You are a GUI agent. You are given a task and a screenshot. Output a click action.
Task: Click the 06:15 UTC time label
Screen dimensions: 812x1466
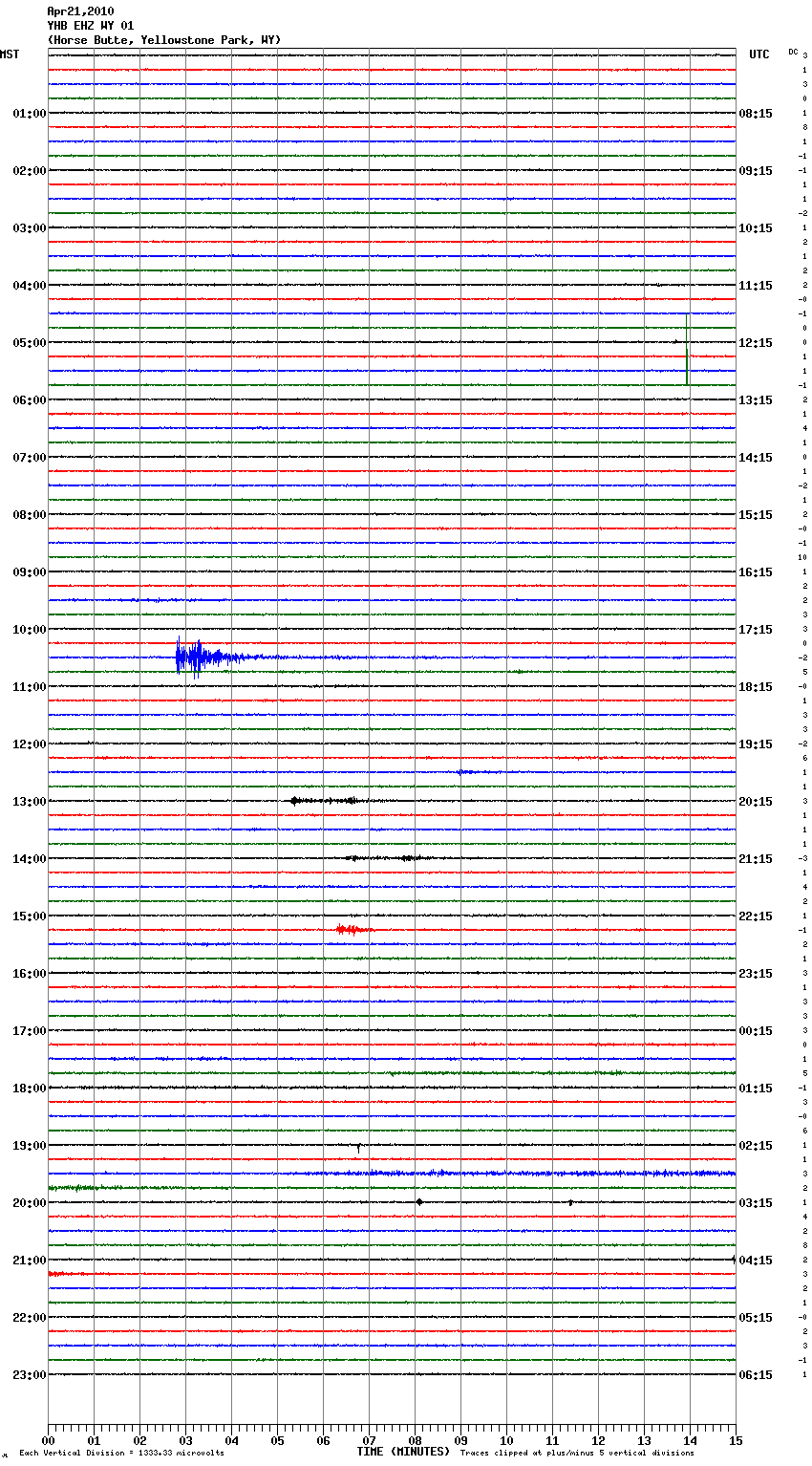pyautogui.click(x=756, y=1375)
